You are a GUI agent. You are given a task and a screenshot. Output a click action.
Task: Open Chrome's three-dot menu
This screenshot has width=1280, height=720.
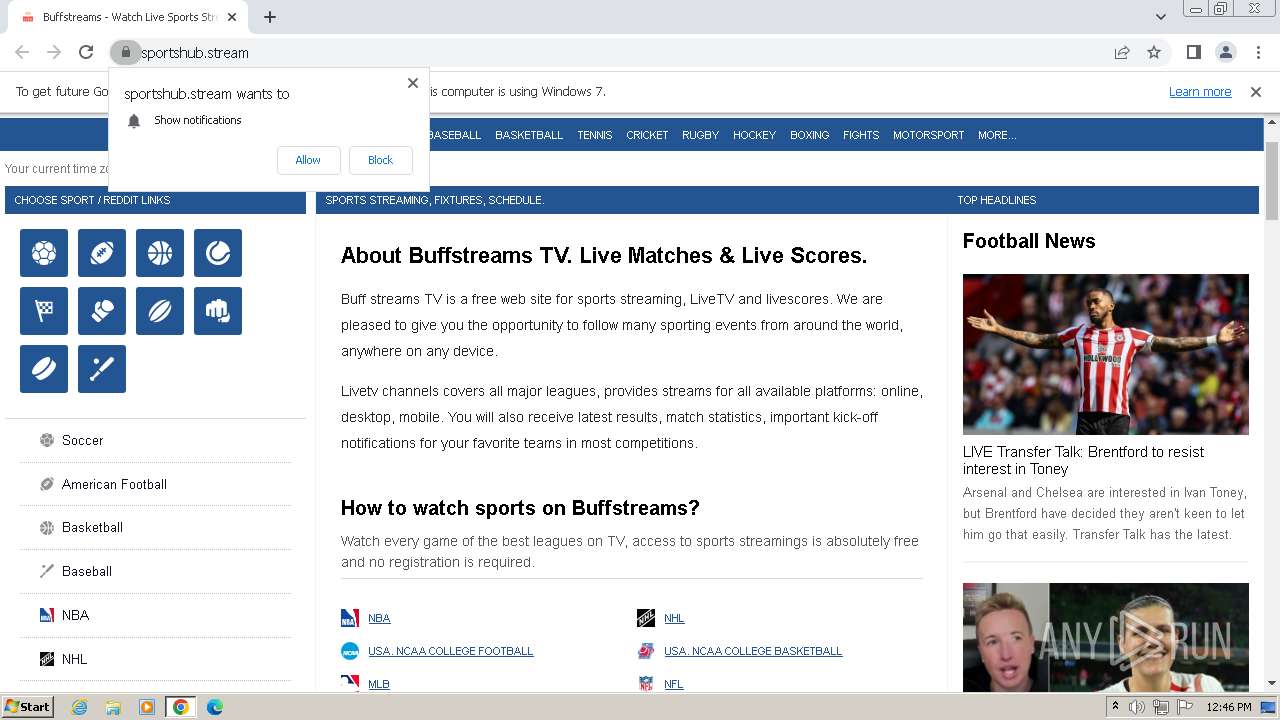pos(1257,52)
